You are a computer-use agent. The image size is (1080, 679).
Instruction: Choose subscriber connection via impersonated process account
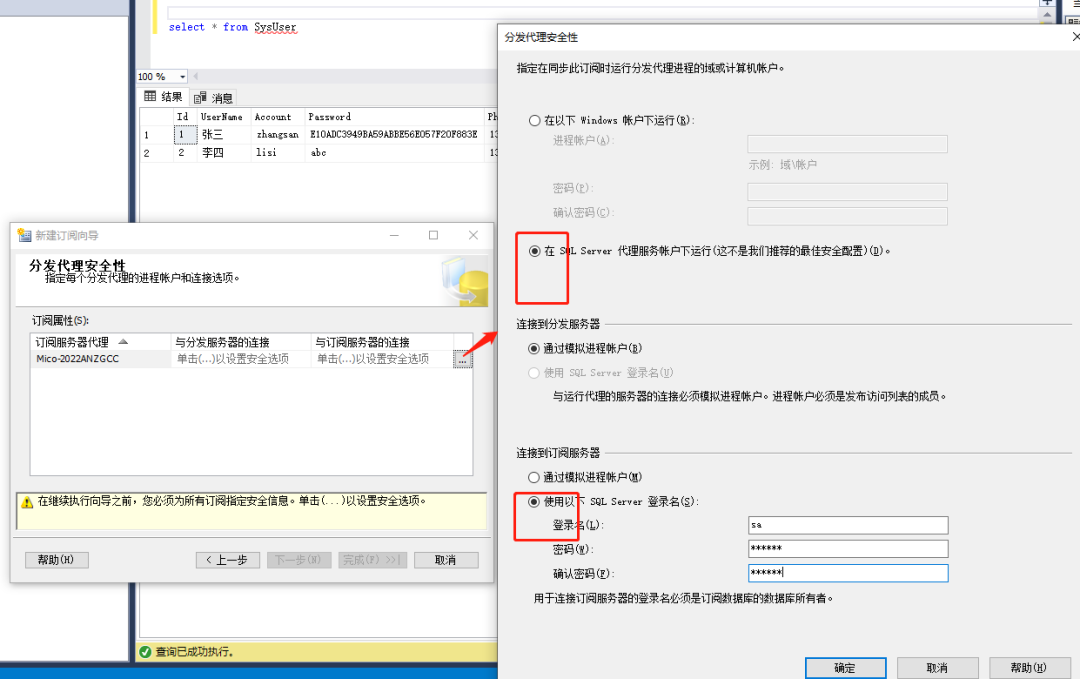click(x=534, y=477)
